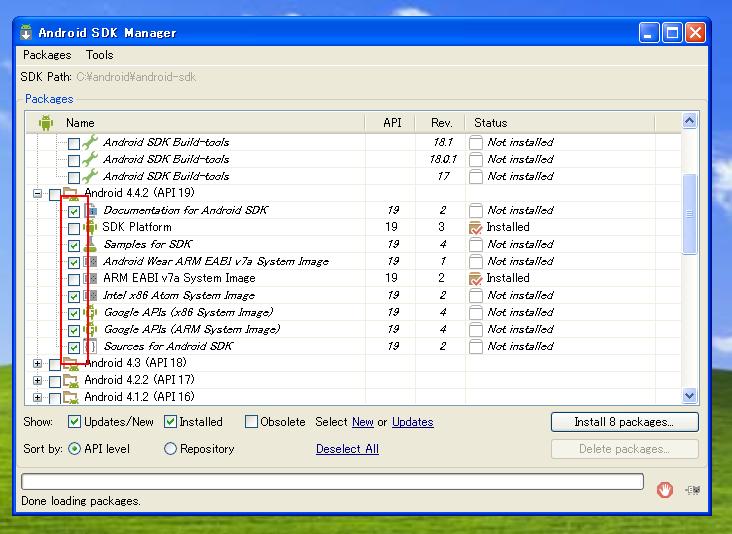
Task: Click wrench icon of Build-tools rev 18.0.1
Action: point(90,159)
